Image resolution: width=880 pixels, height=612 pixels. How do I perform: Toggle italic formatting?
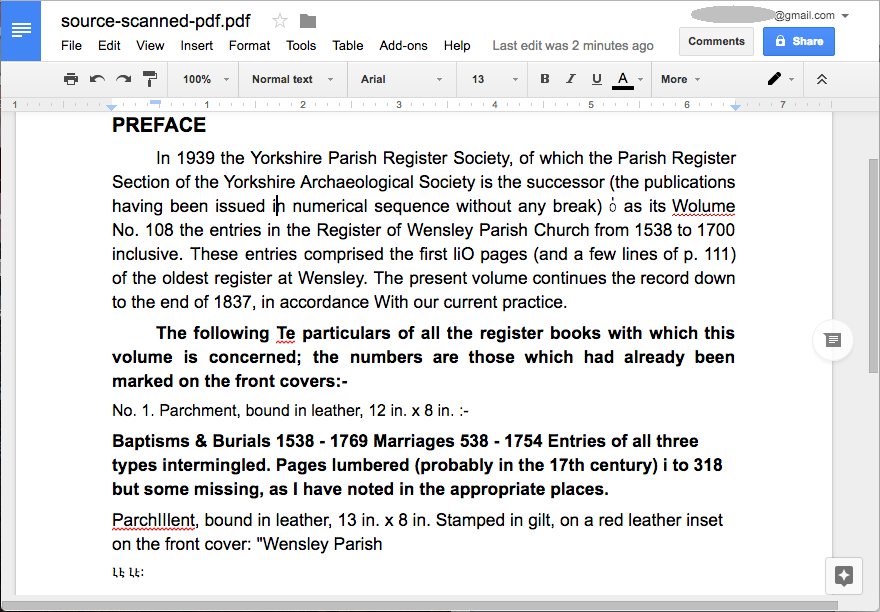571,79
